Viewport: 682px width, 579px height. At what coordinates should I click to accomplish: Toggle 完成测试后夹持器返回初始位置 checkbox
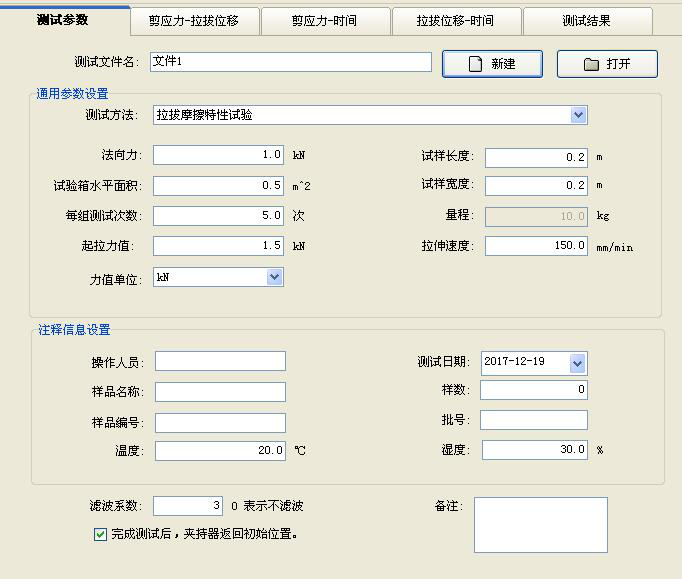(x=100, y=534)
